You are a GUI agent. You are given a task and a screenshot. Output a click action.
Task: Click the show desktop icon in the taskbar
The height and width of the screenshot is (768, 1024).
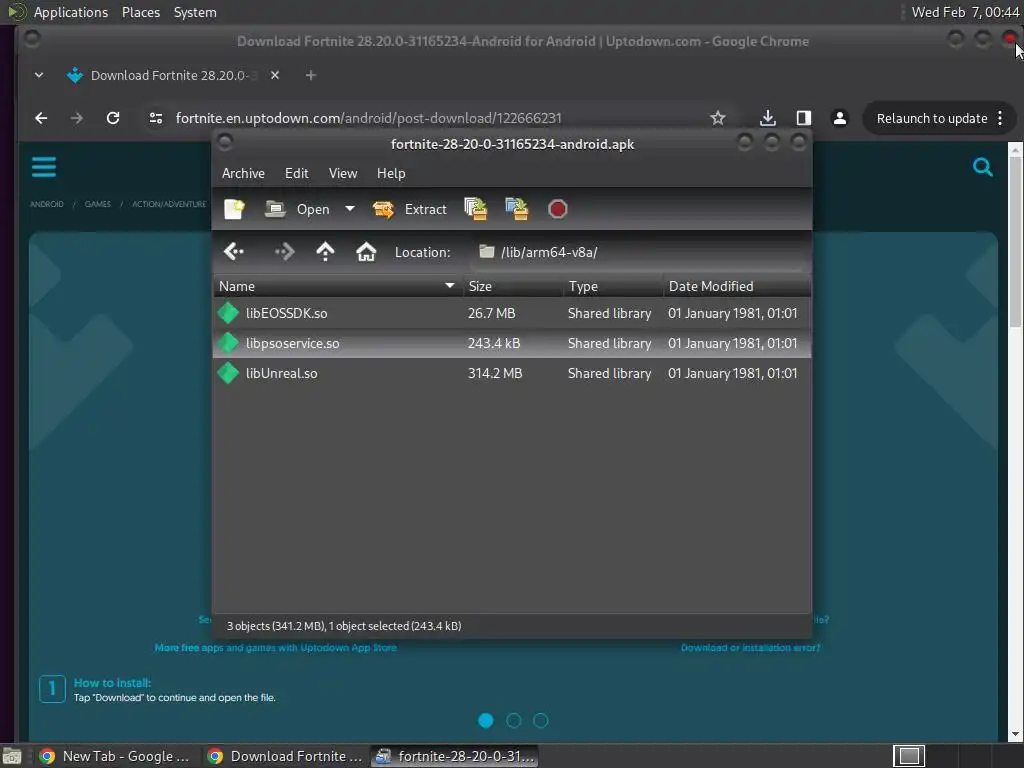click(12, 757)
